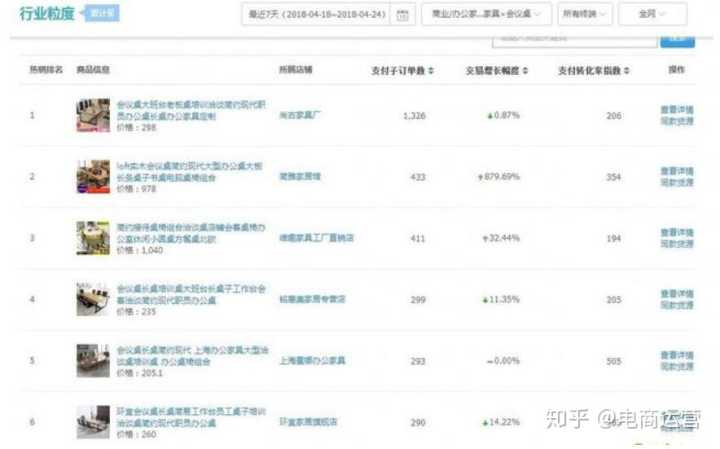Open product thumbnail of rank 4 item

[93, 299]
